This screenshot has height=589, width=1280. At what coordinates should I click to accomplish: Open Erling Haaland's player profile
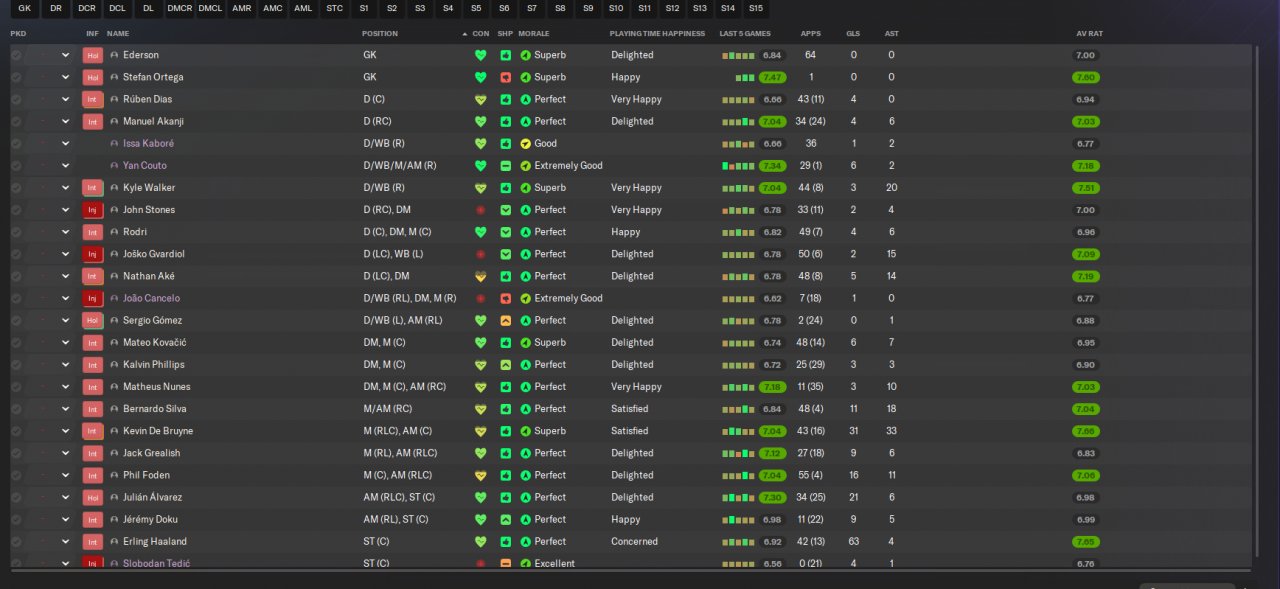155,541
